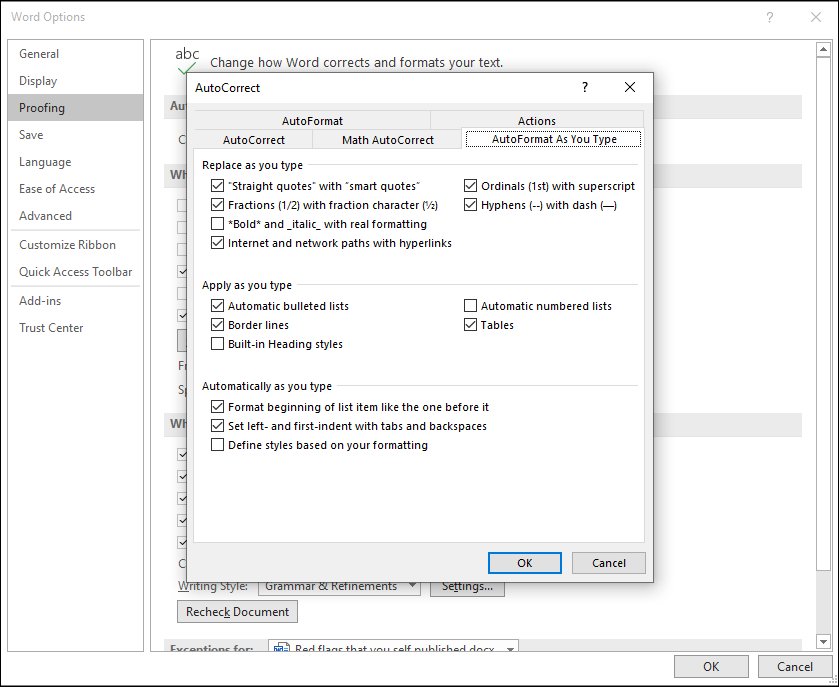Switch to the Actions tab
839x687 pixels.
click(536, 120)
